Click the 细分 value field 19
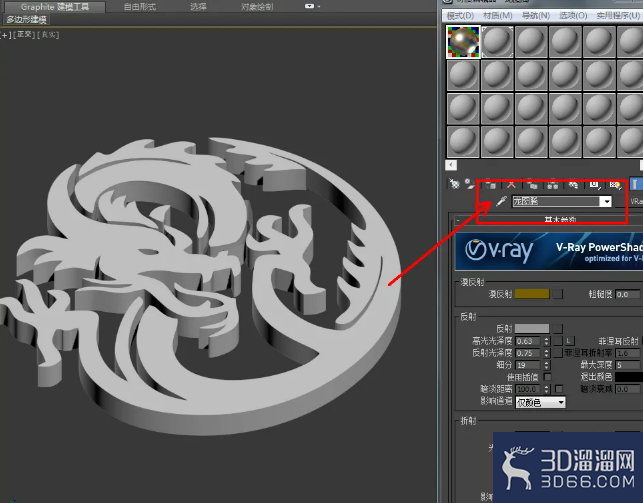The width and height of the screenshot is (643, 503). click(x=528, y=365)
